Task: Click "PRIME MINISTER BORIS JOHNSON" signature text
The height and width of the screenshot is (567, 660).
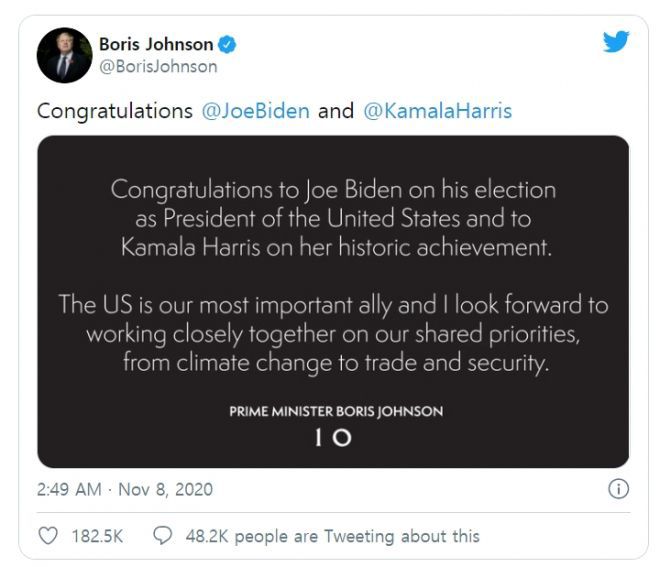Action: [x=333, y=411]
